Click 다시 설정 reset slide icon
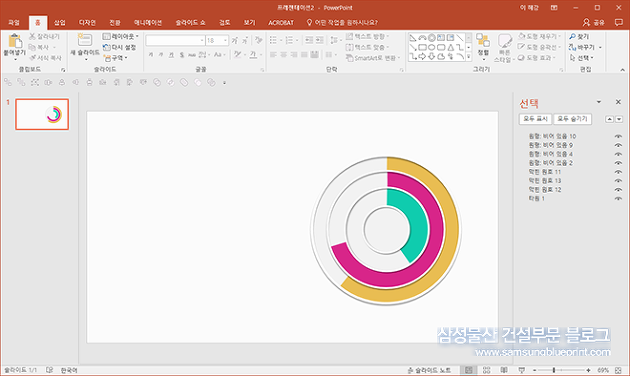Screen dimensions: 630x376 (x=106, y=47)
